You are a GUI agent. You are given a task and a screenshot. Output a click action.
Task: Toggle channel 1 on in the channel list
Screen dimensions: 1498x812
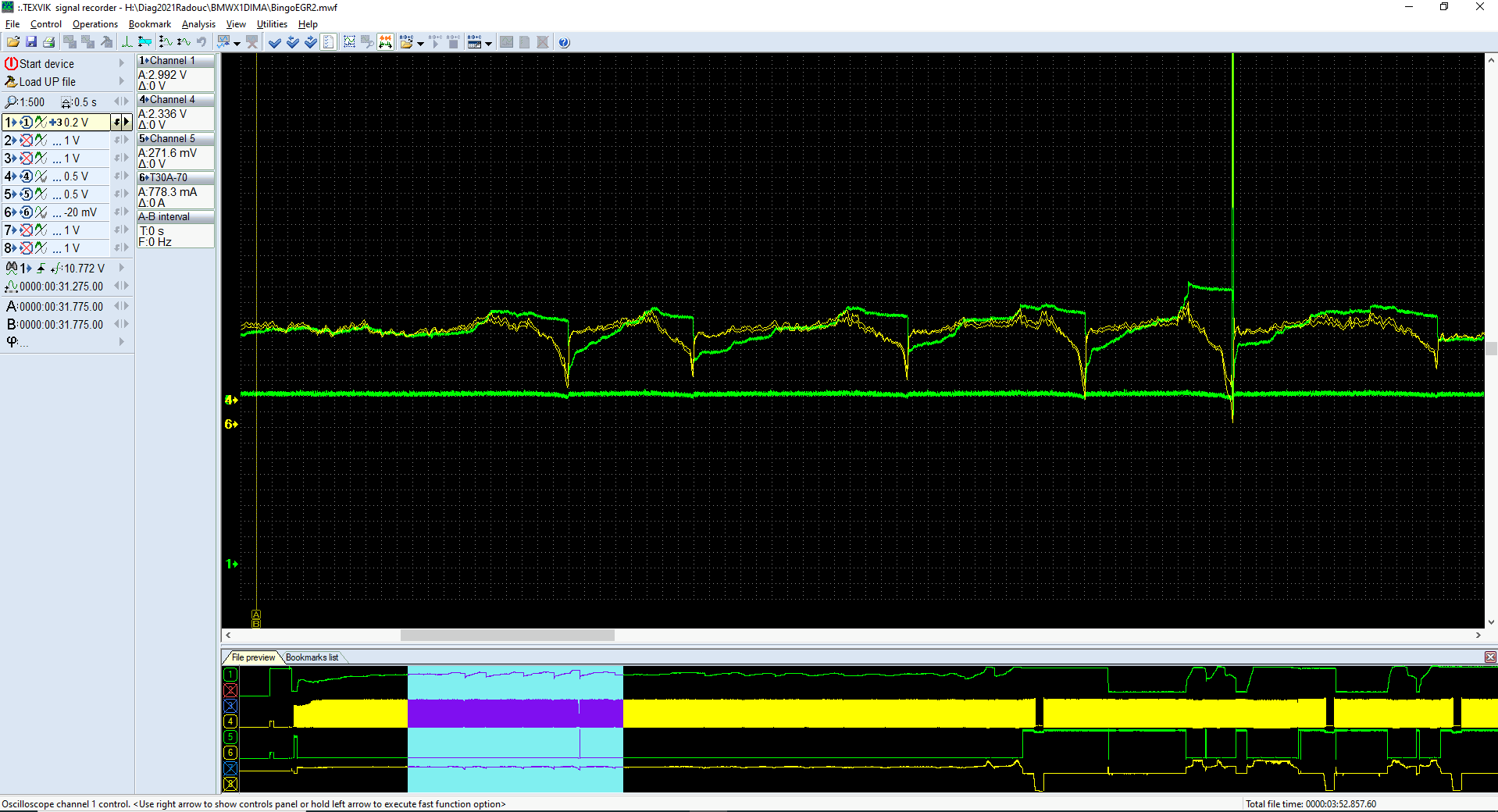(x=26, y=123)
